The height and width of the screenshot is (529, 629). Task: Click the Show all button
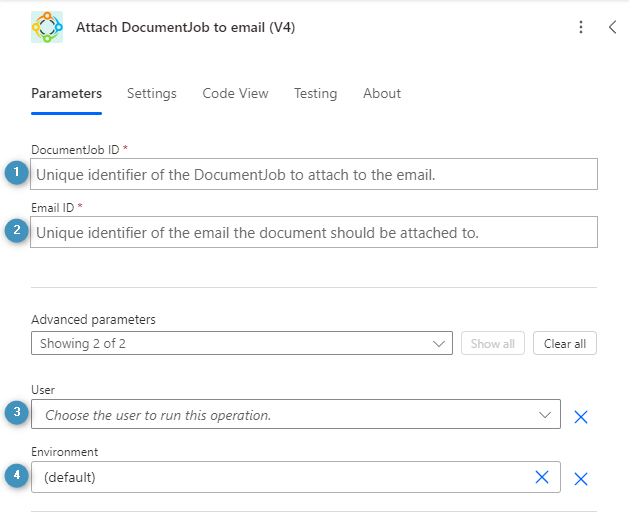pos(493,343)
